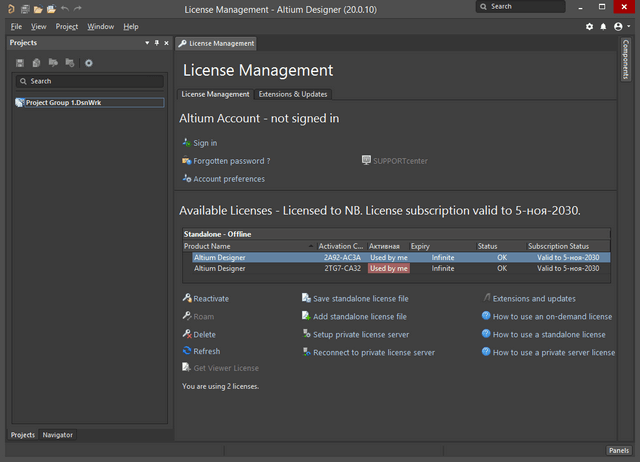This screenshot has height=462, width=640.
Task: Open the Project menu
Action: (x=67, y=26)
